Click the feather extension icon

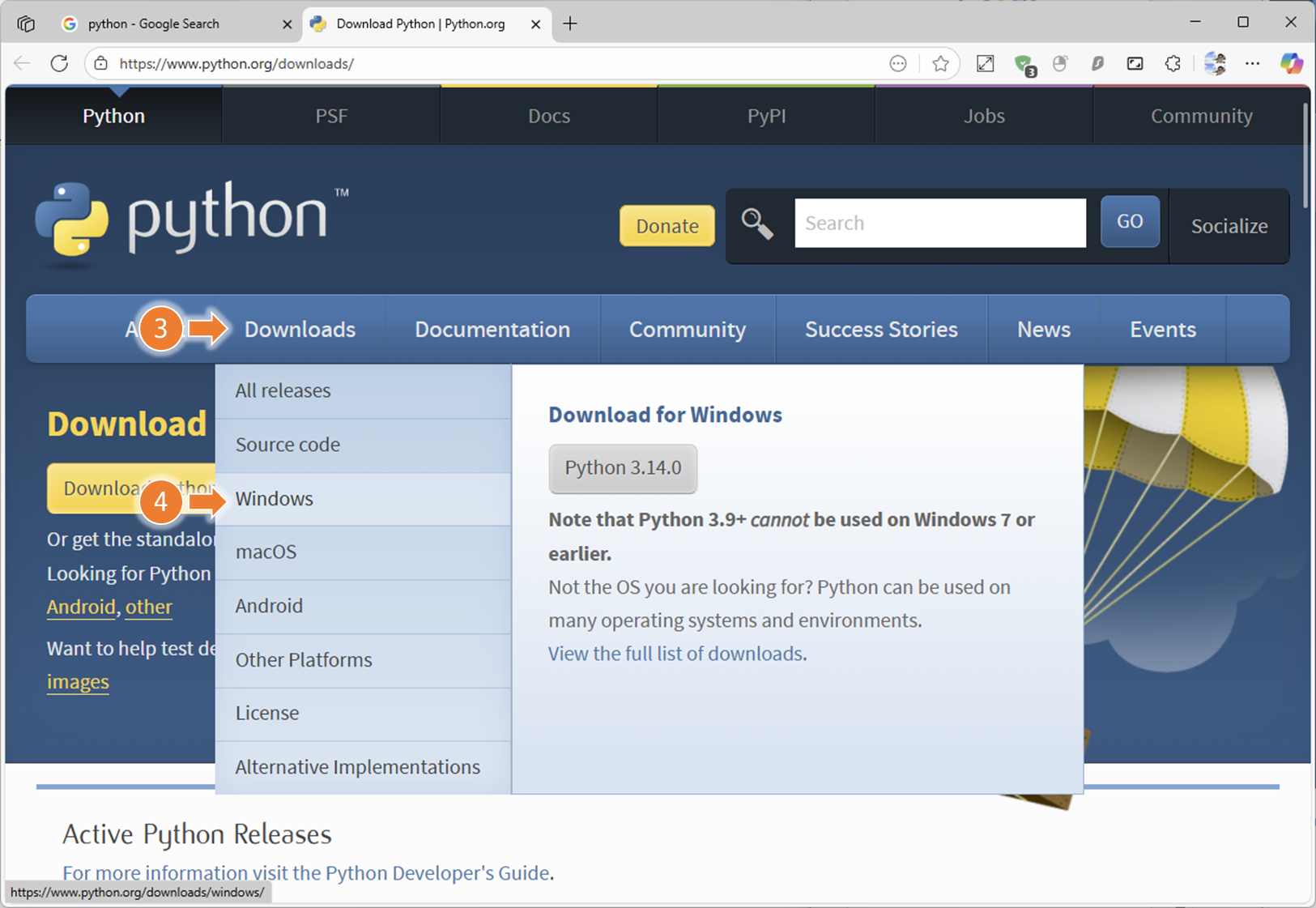(x=1097, y=63)
